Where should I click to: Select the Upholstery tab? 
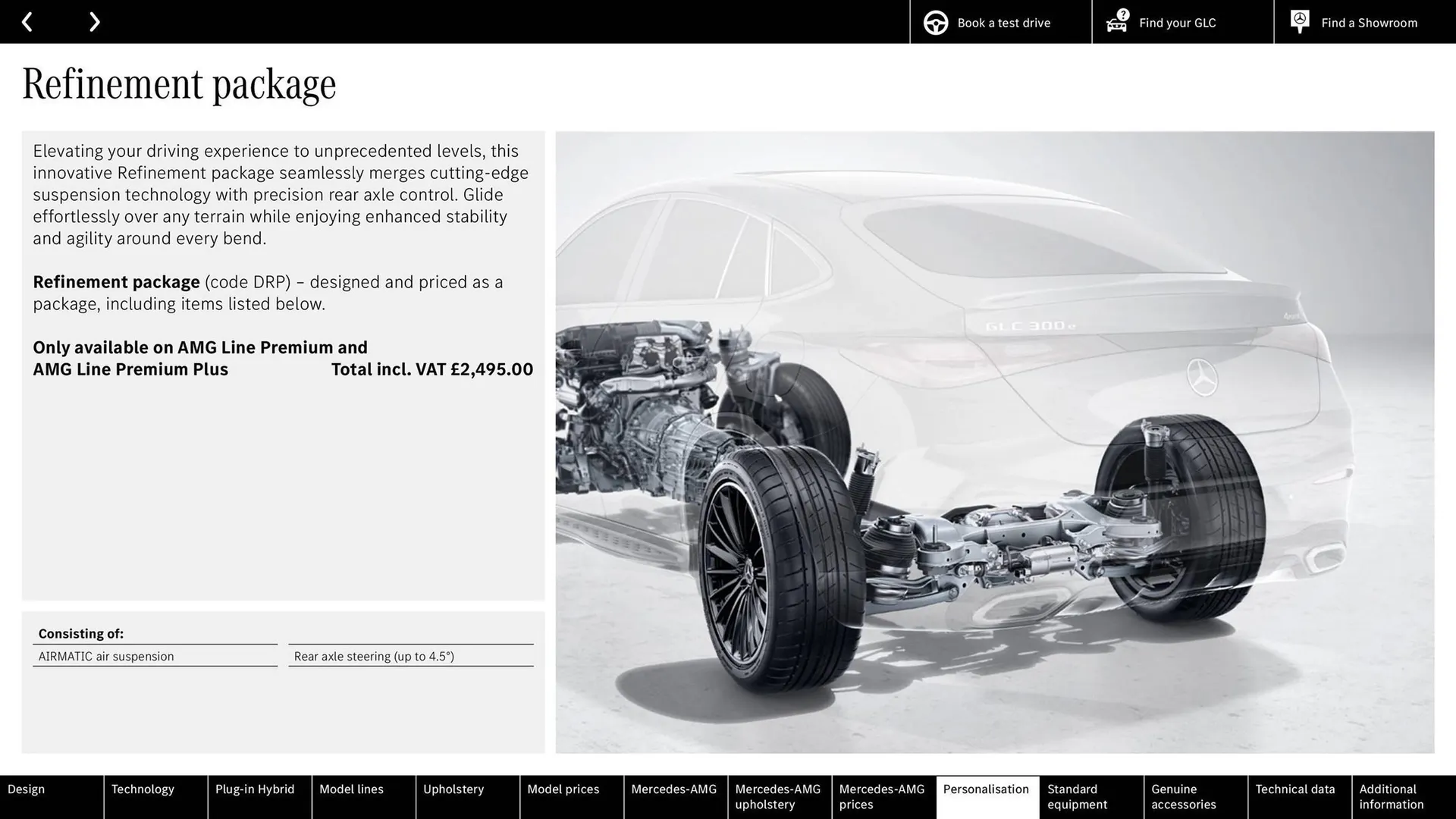[x=467, y=797]
